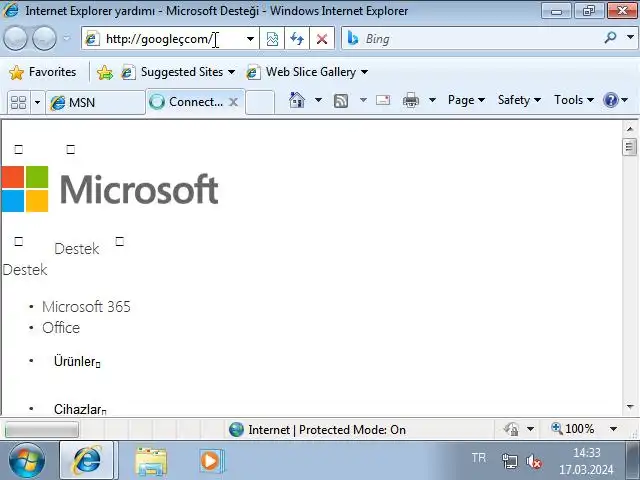Switch to the MSN tab
Screen dimensions: 640x480
(95, 102)
